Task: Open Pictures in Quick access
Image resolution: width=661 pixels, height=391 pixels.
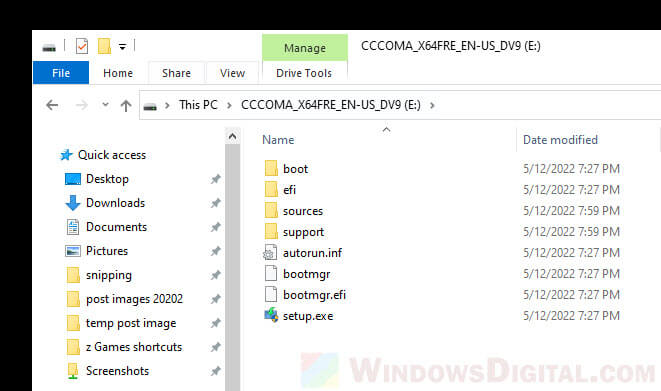Action: (x=107, y=251)
